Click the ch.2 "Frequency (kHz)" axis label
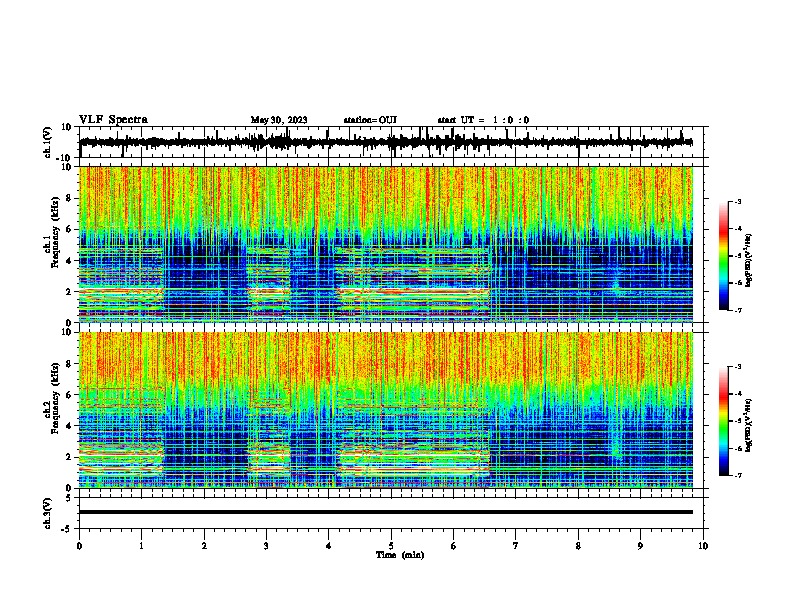 point(54,398)
